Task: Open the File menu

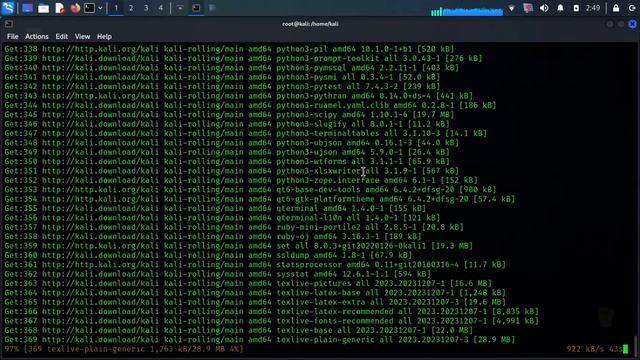Action: point(13,37)
